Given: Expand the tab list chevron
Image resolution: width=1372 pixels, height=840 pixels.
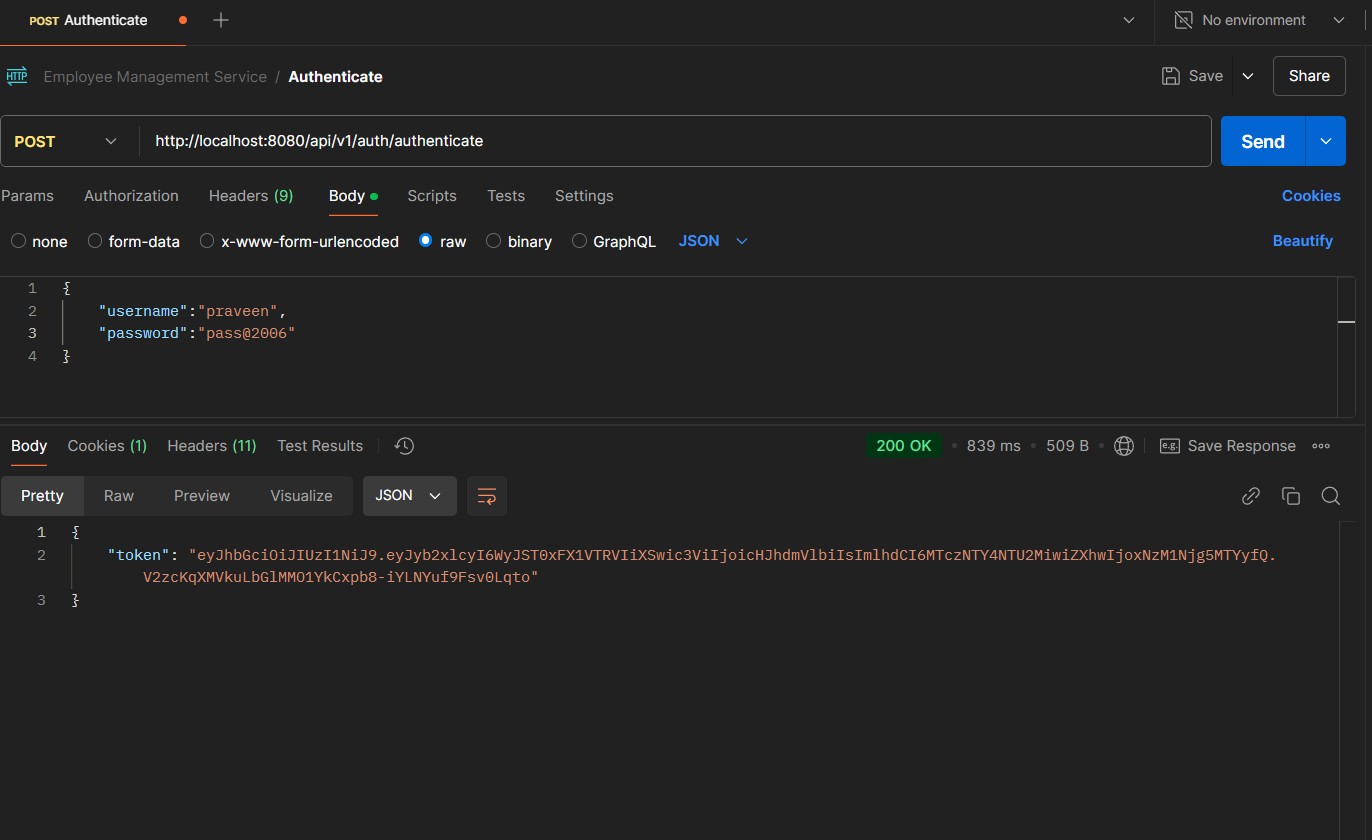Looking at the screenshot, I should coord(1129,20).
